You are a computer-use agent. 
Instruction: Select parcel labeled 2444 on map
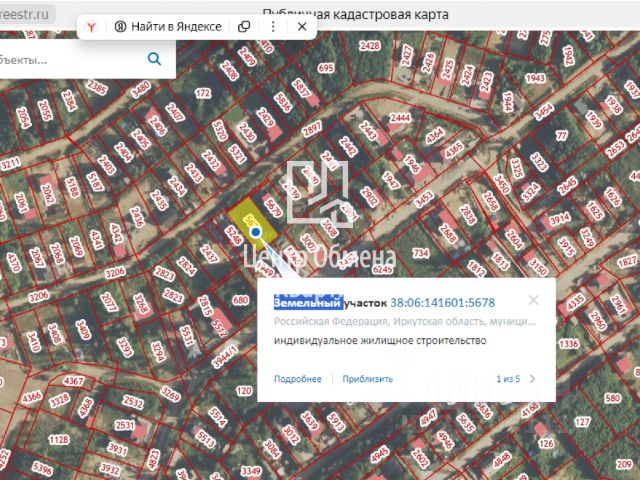[400, 118]
